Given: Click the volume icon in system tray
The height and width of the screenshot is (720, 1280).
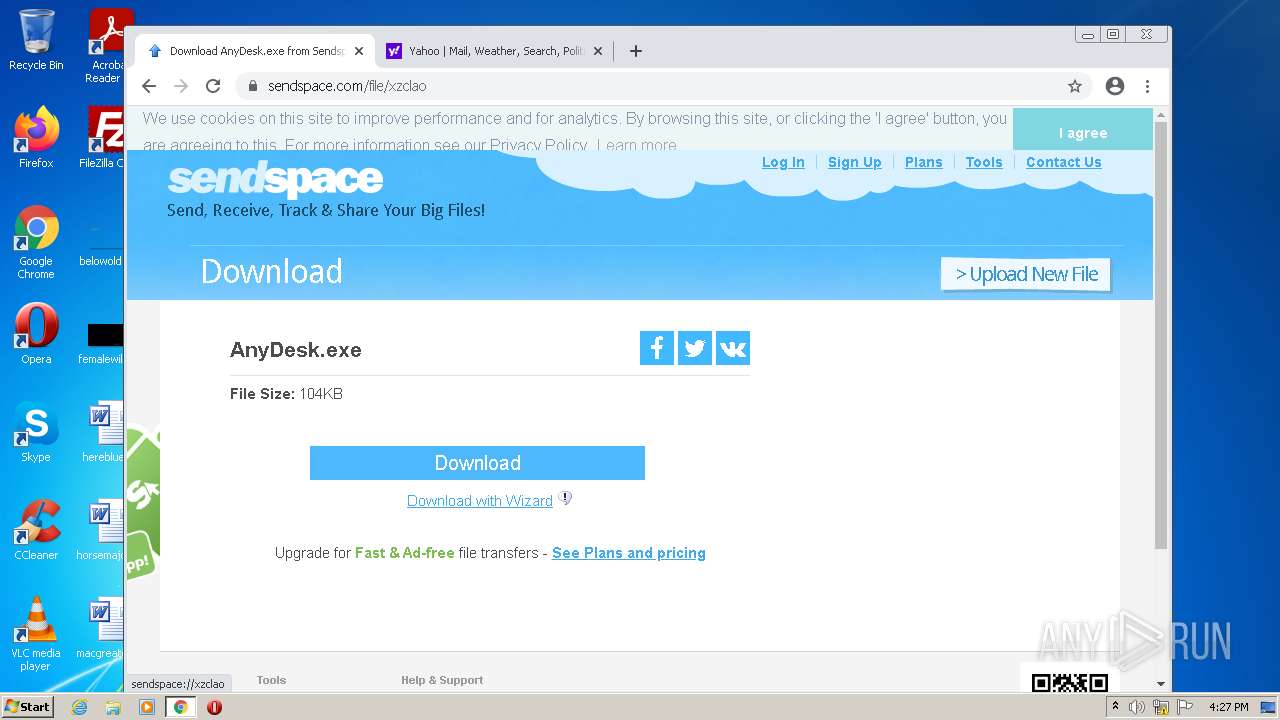Looking at the screenshot, I should (x=1137, y=707).
